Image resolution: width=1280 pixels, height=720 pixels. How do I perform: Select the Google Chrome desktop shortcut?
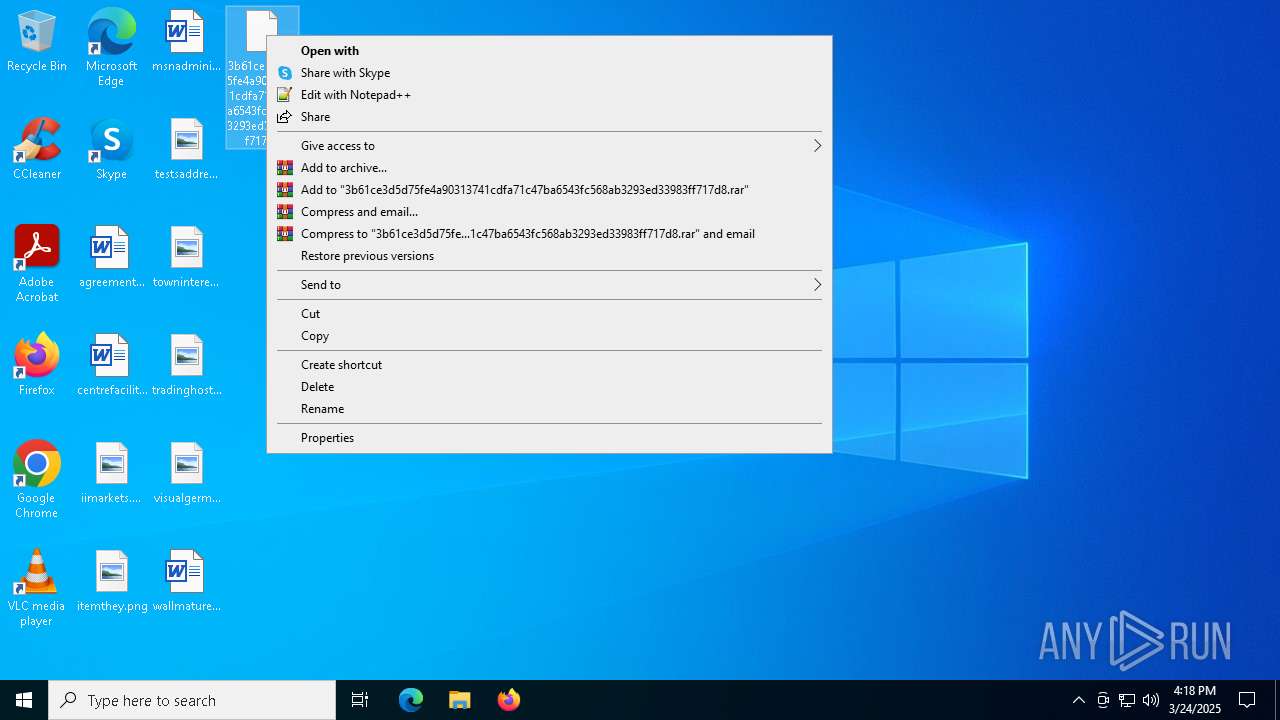[x=37, y=480]
